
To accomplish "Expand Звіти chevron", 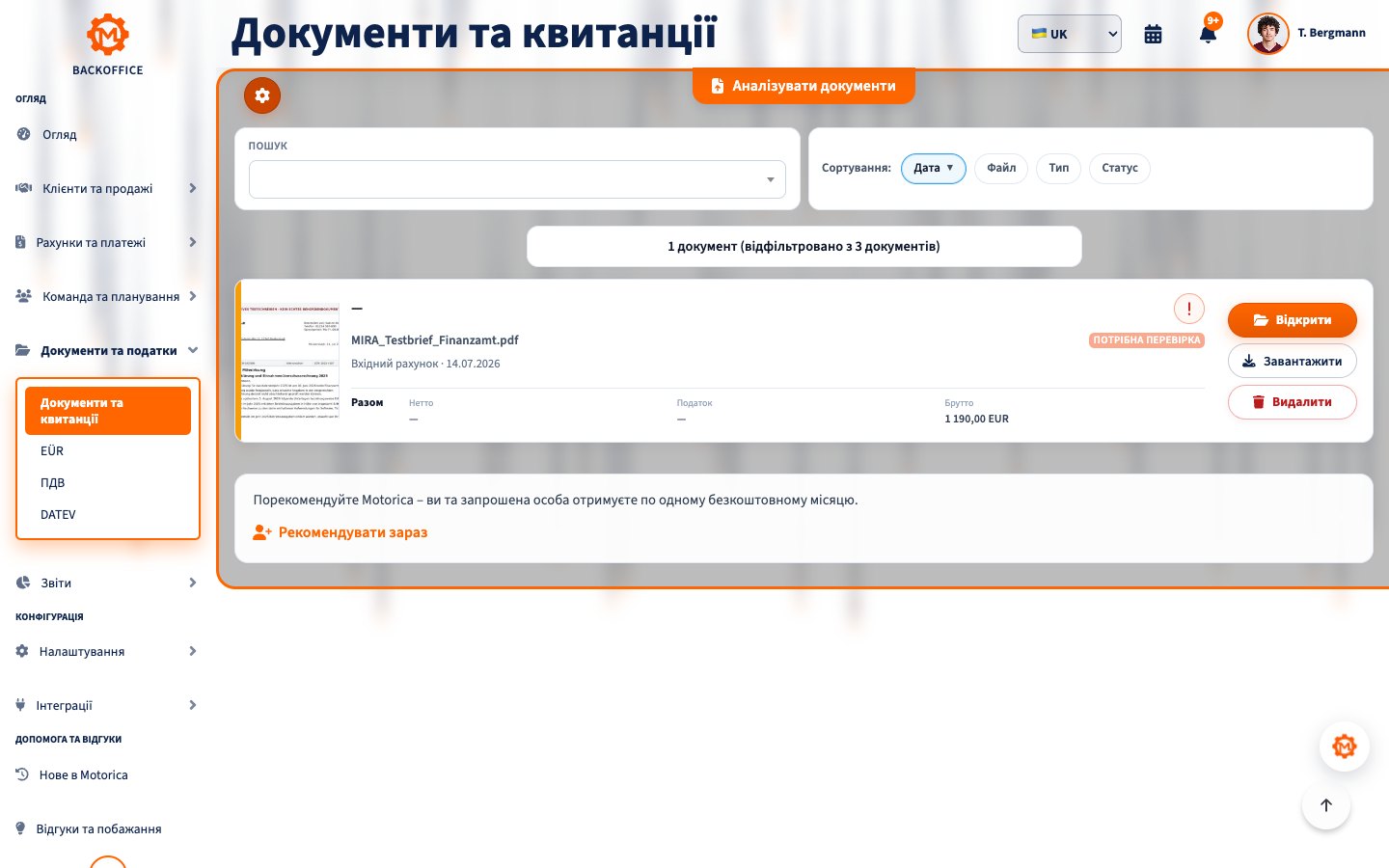I will tap(193, 583).
